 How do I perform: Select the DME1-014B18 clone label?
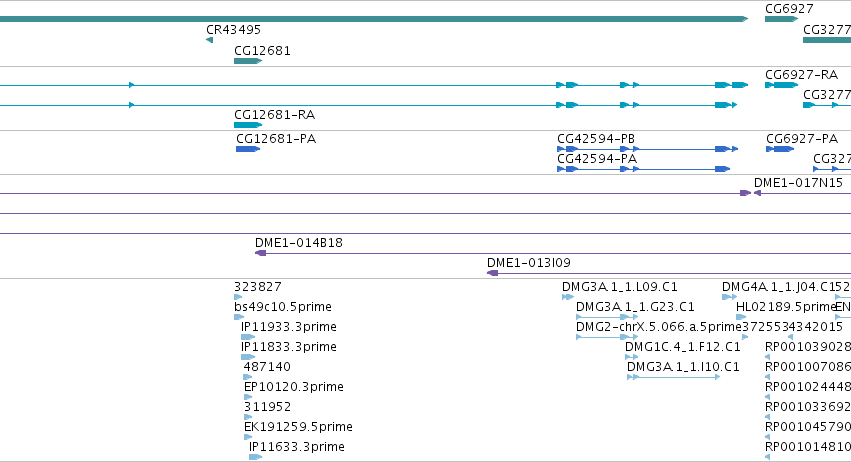299,242
